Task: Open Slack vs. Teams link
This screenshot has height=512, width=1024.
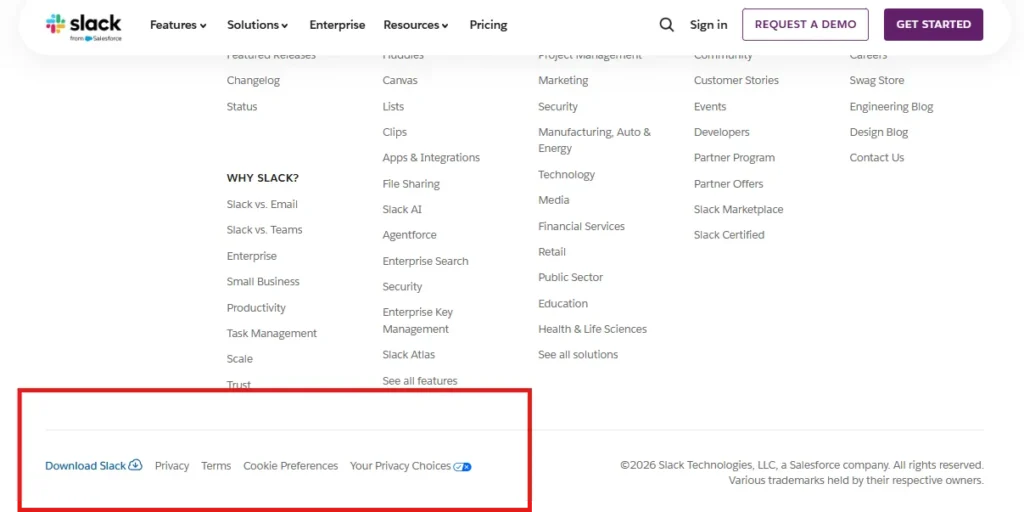Action: point(264,230)
